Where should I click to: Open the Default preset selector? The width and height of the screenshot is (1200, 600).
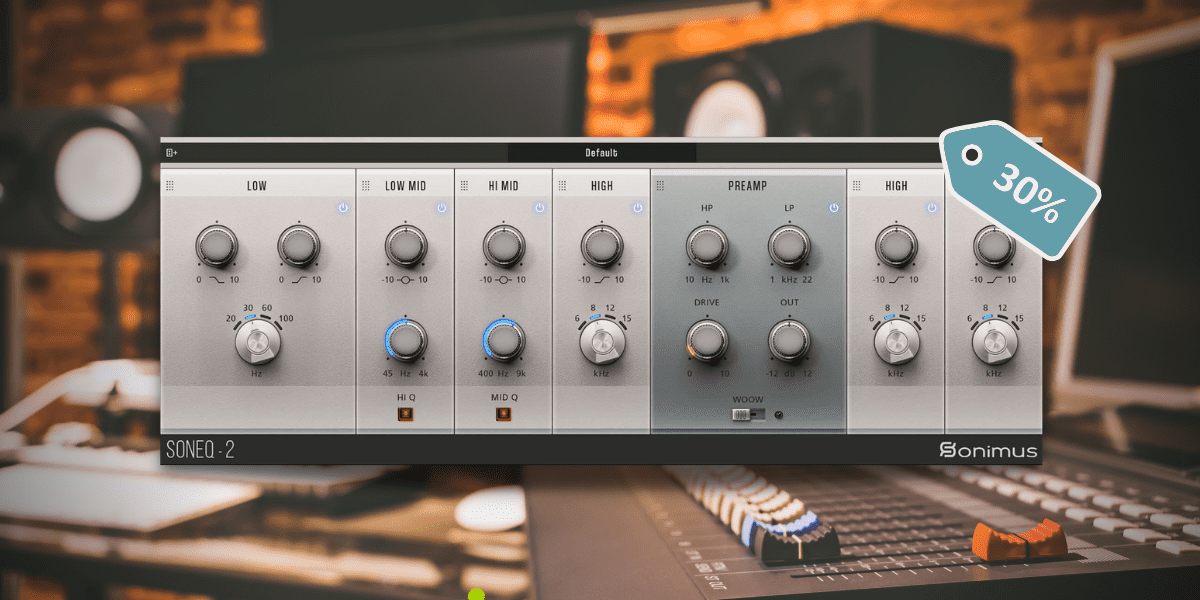tap(602, 153)
